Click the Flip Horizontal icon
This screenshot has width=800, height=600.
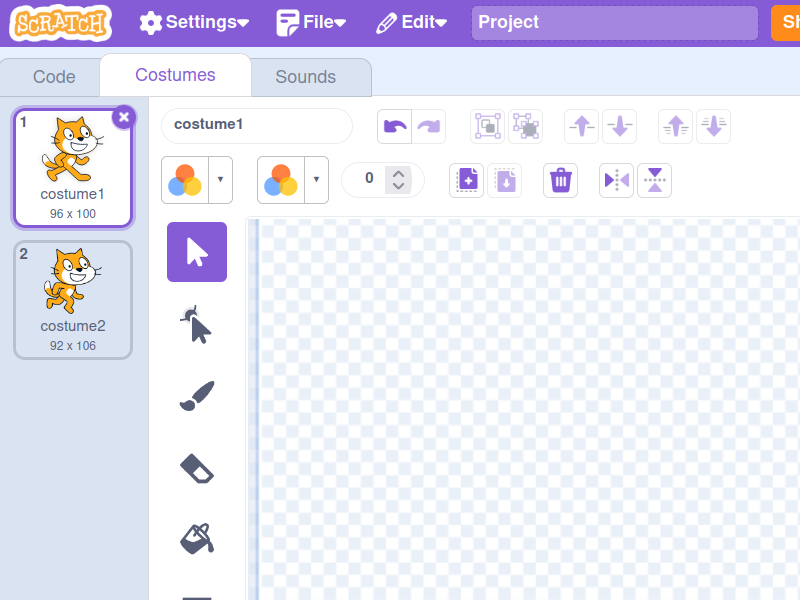pos(617,180)
